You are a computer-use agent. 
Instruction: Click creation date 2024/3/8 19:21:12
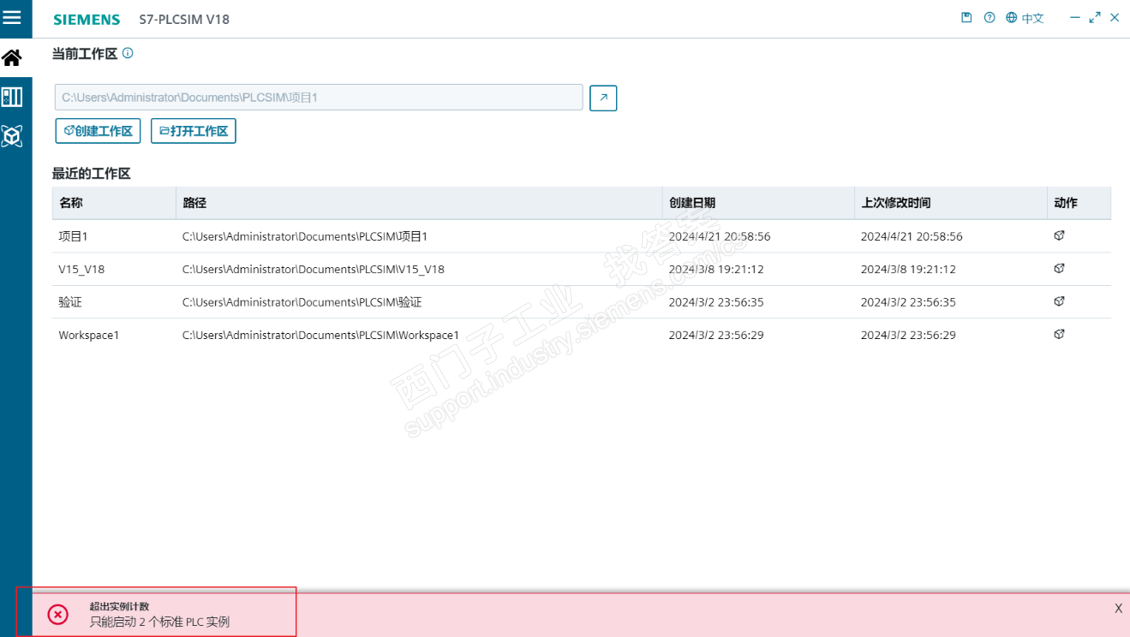(x=716, y=270)
